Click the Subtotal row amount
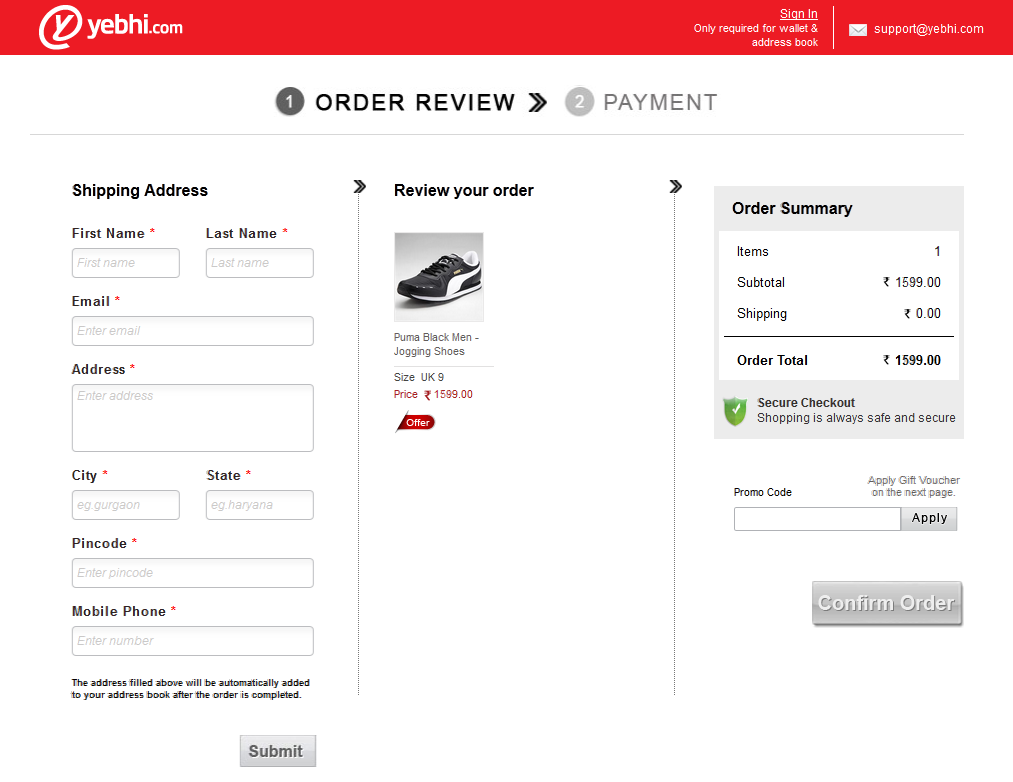This screenshot has width=1013, height=782. coord(912,282)
